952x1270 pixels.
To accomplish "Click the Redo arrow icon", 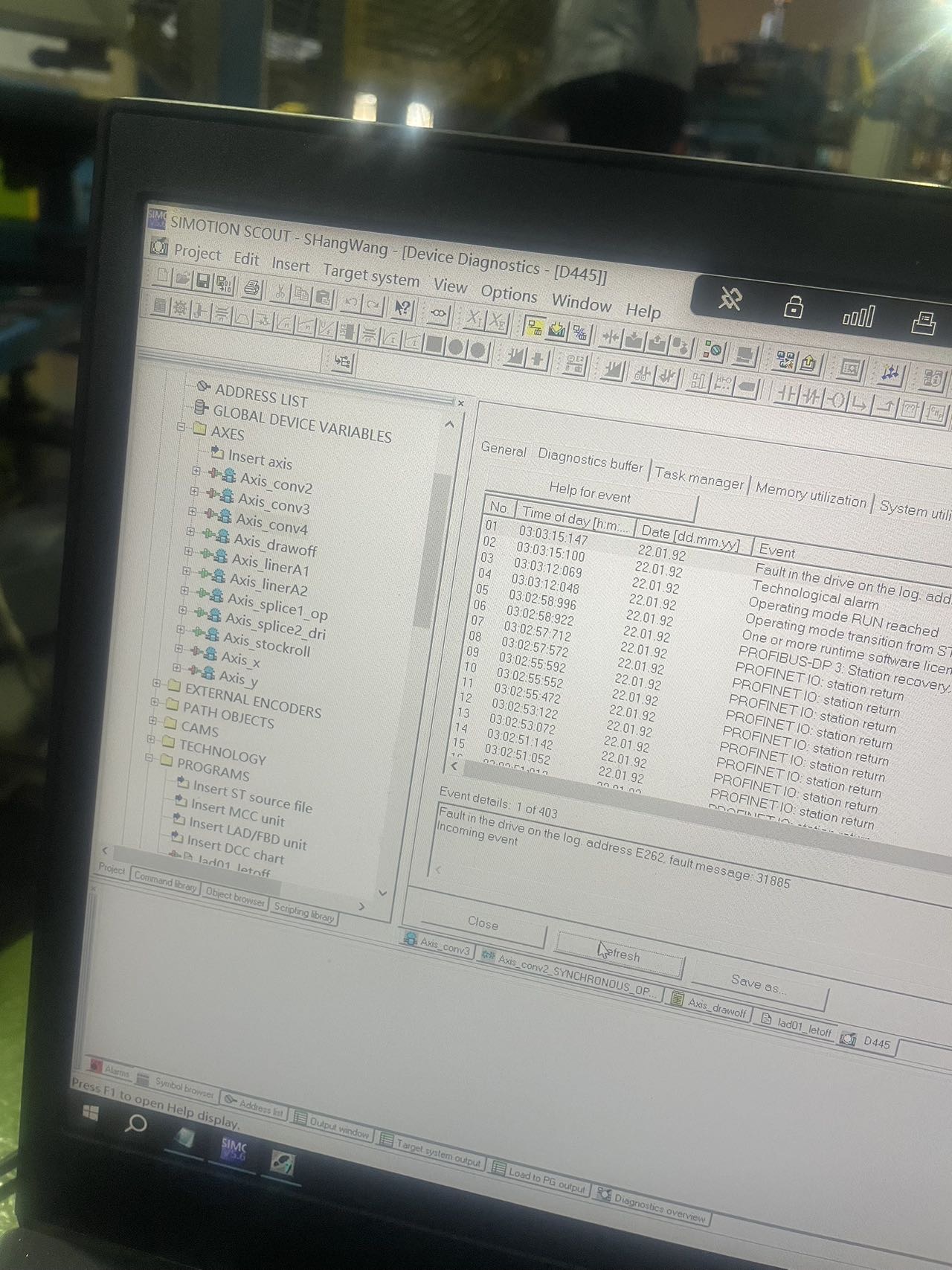I will click(x=373, y=303).
